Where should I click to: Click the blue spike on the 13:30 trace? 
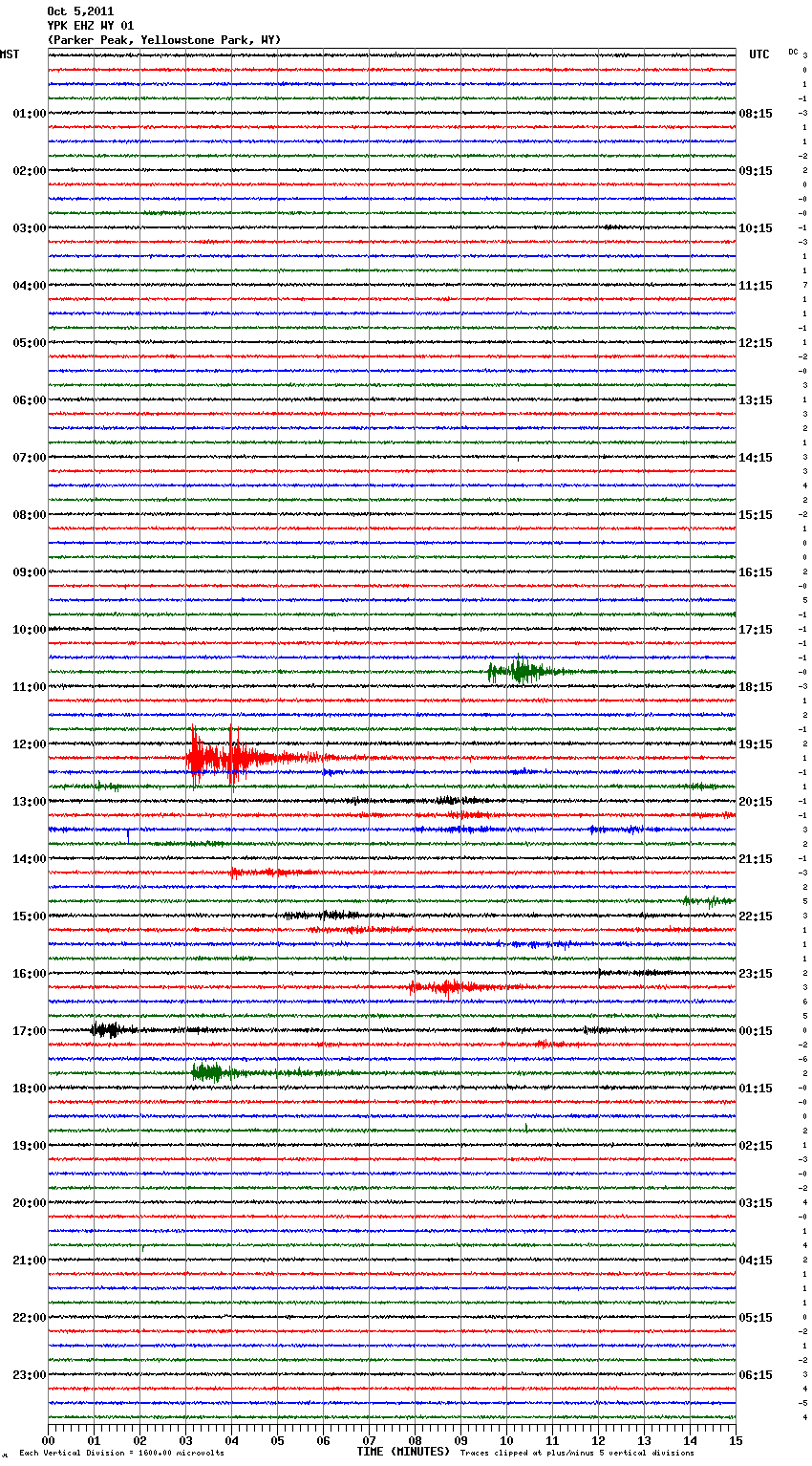pos(128,835)
